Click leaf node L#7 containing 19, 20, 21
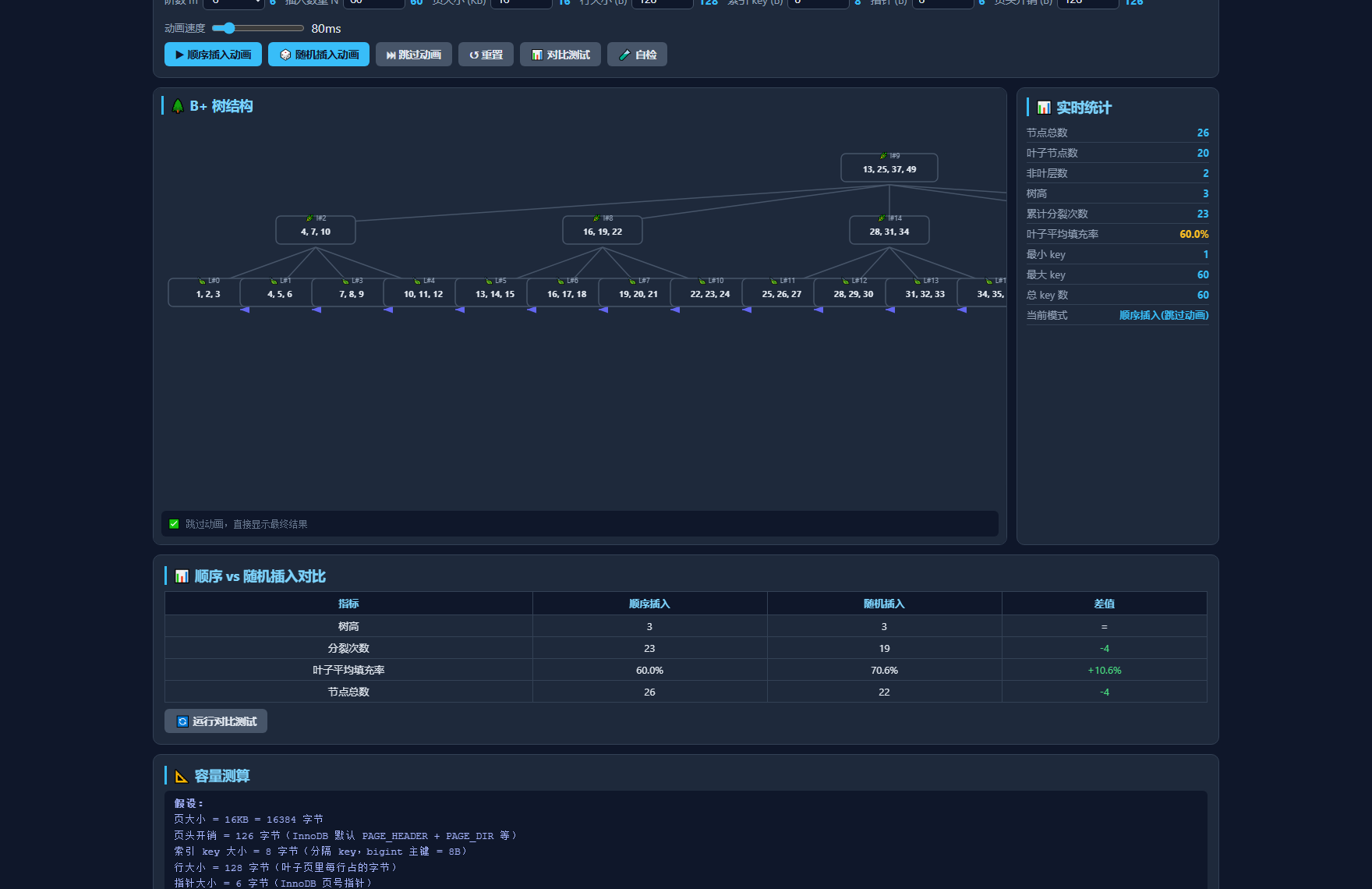Image resolution: width=1372 pixels, height=889 pixels. (638, 292)
